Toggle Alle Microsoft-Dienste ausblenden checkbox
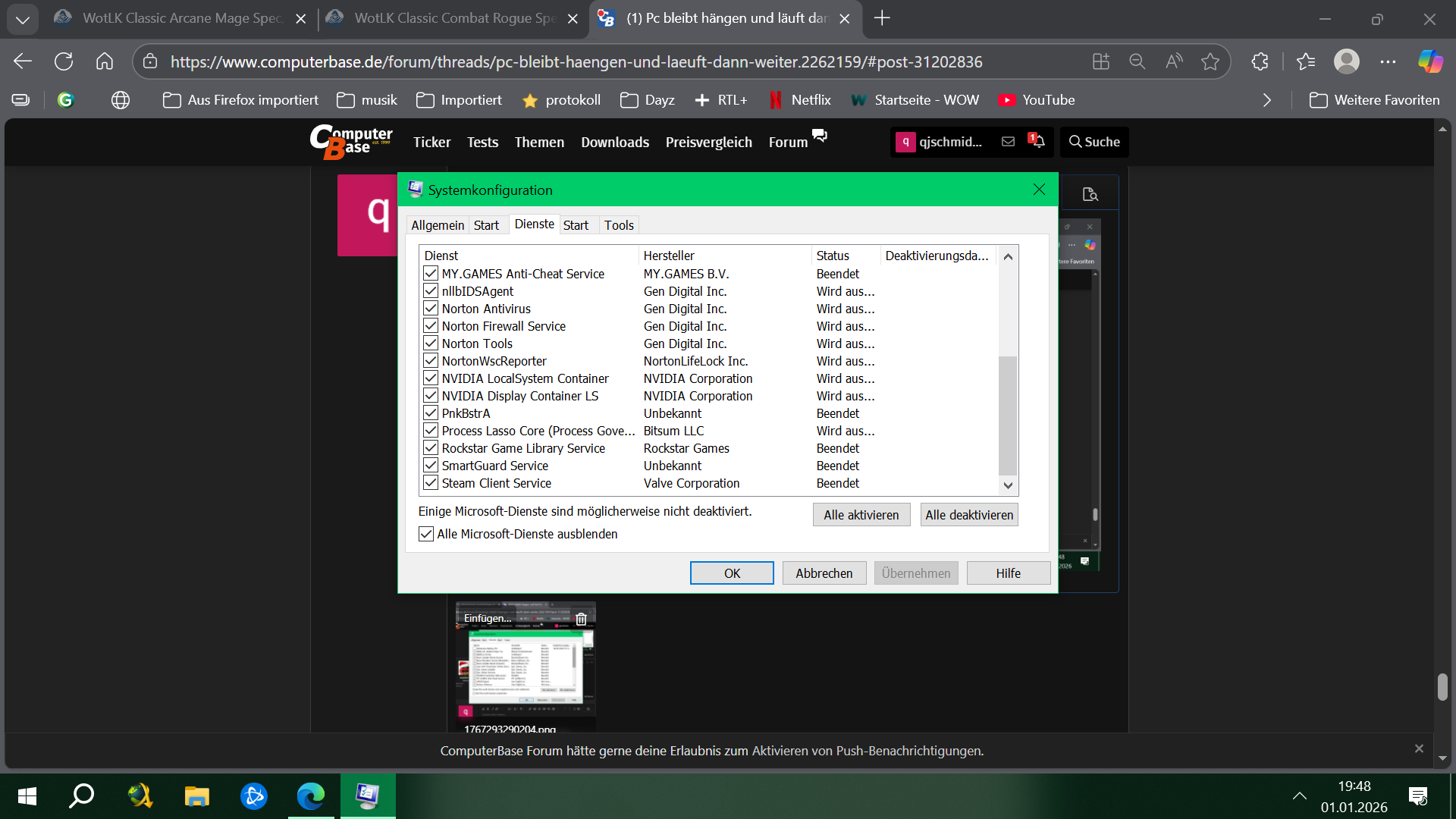The width and height of the screenshot is (1456, 819). point(426,534)
